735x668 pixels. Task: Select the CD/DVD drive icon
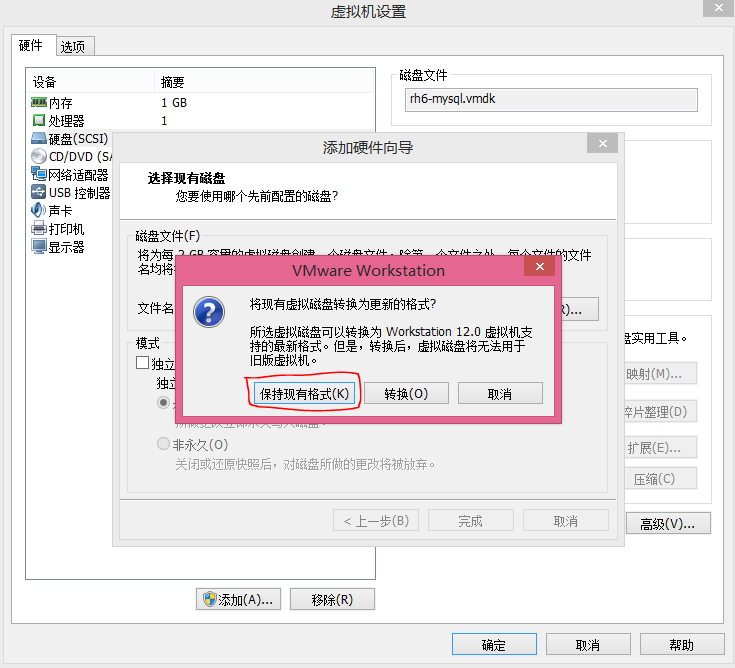coord(39,156)
